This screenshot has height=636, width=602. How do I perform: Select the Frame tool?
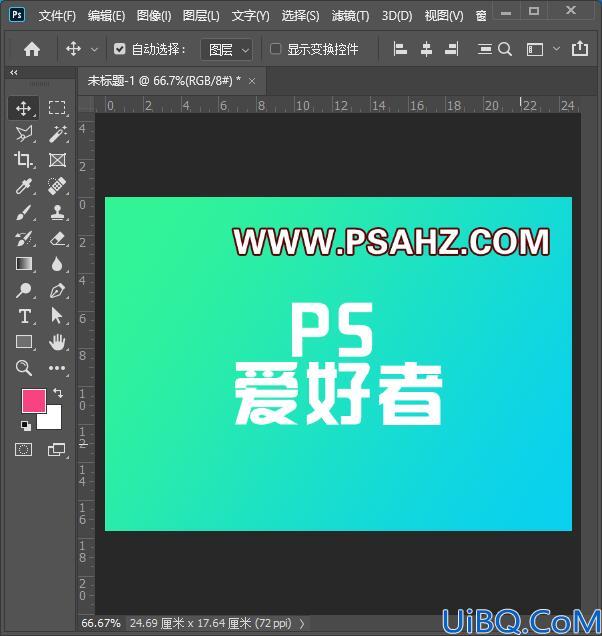click(x=57, y=160)
